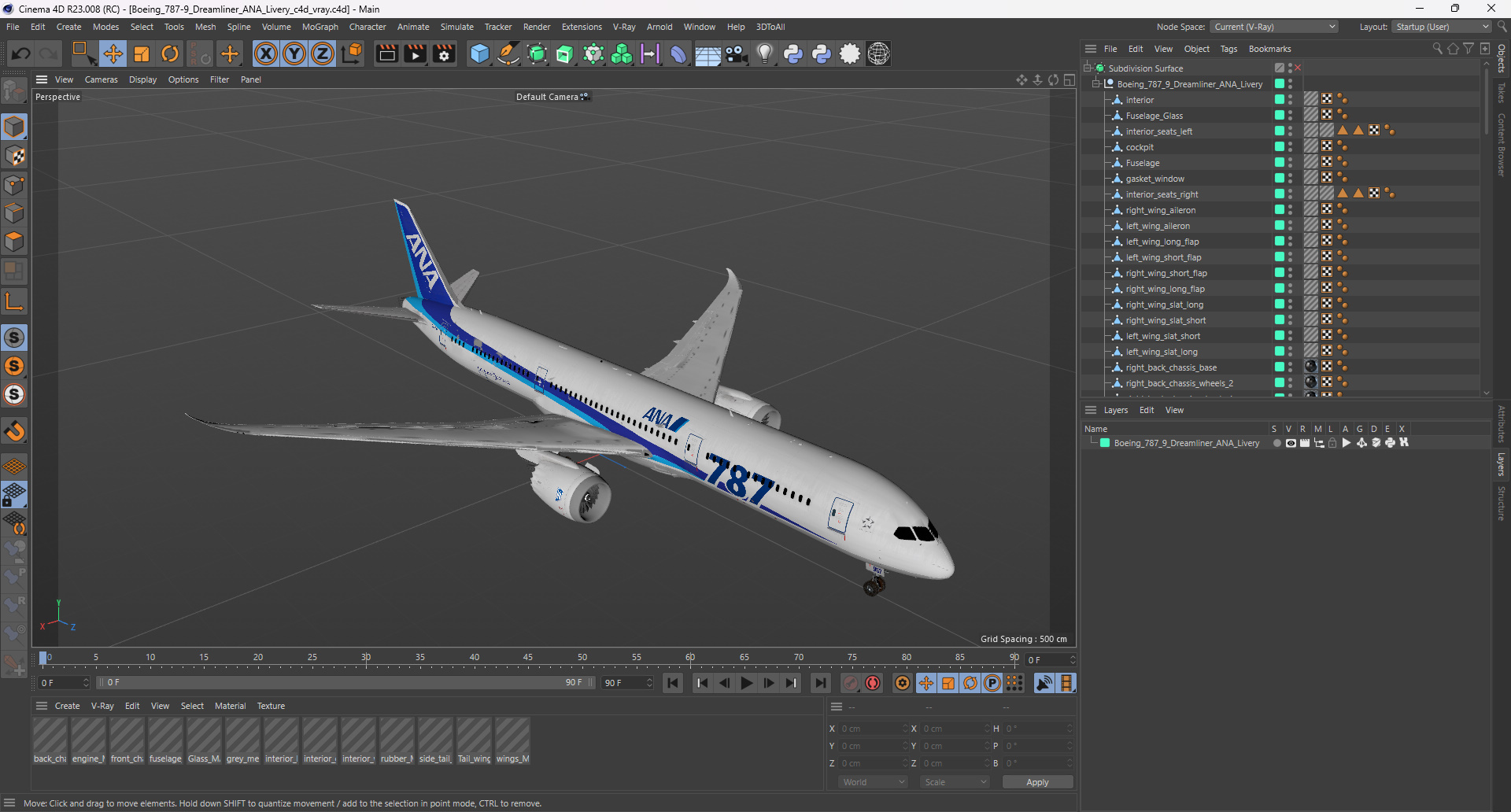Screen dimensions: 1511x812
Task: Click the Enable Axis L-shaped icon
Action: pos(14,301)
